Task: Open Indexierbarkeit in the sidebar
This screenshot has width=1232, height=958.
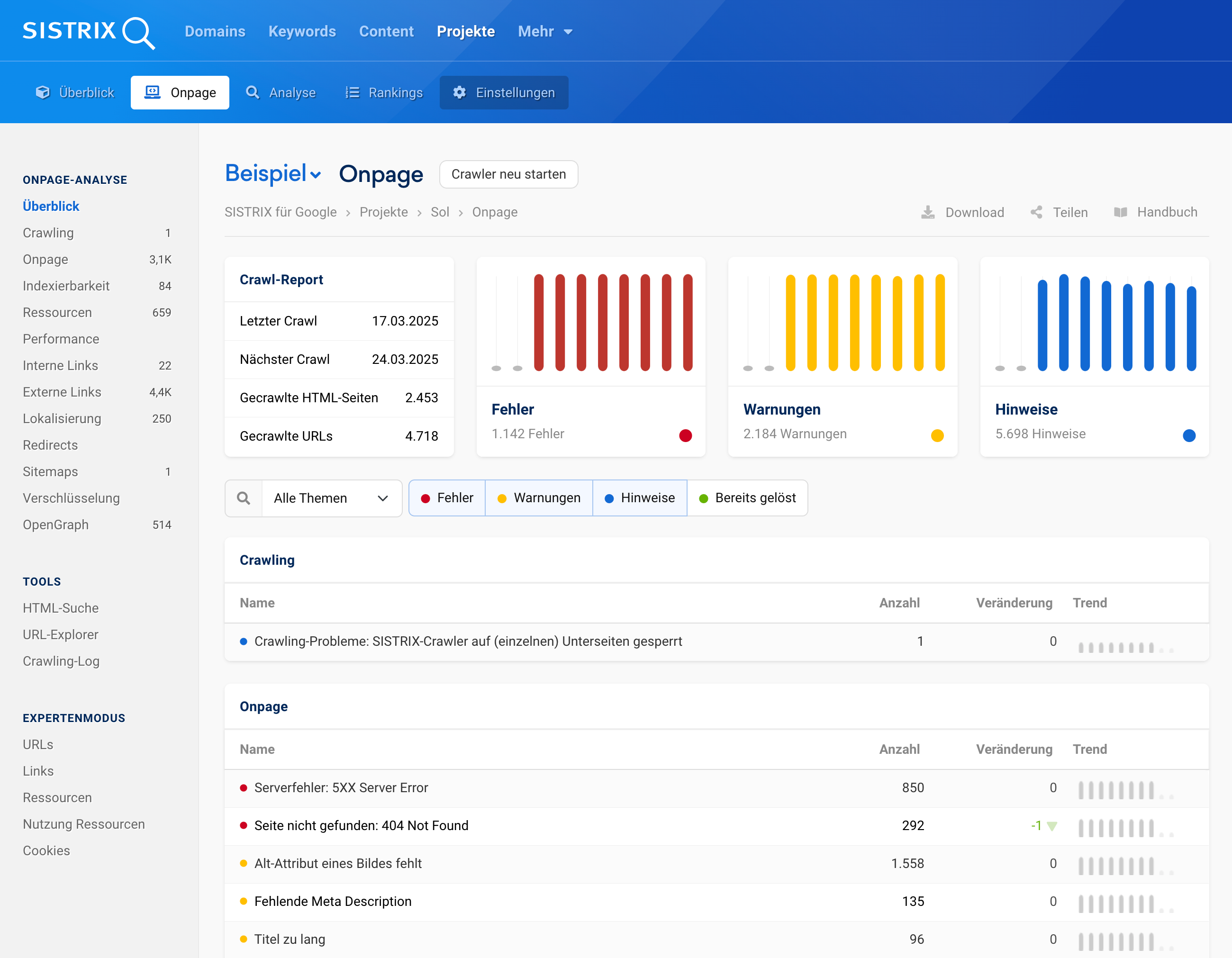Action: tap(66, 286)
